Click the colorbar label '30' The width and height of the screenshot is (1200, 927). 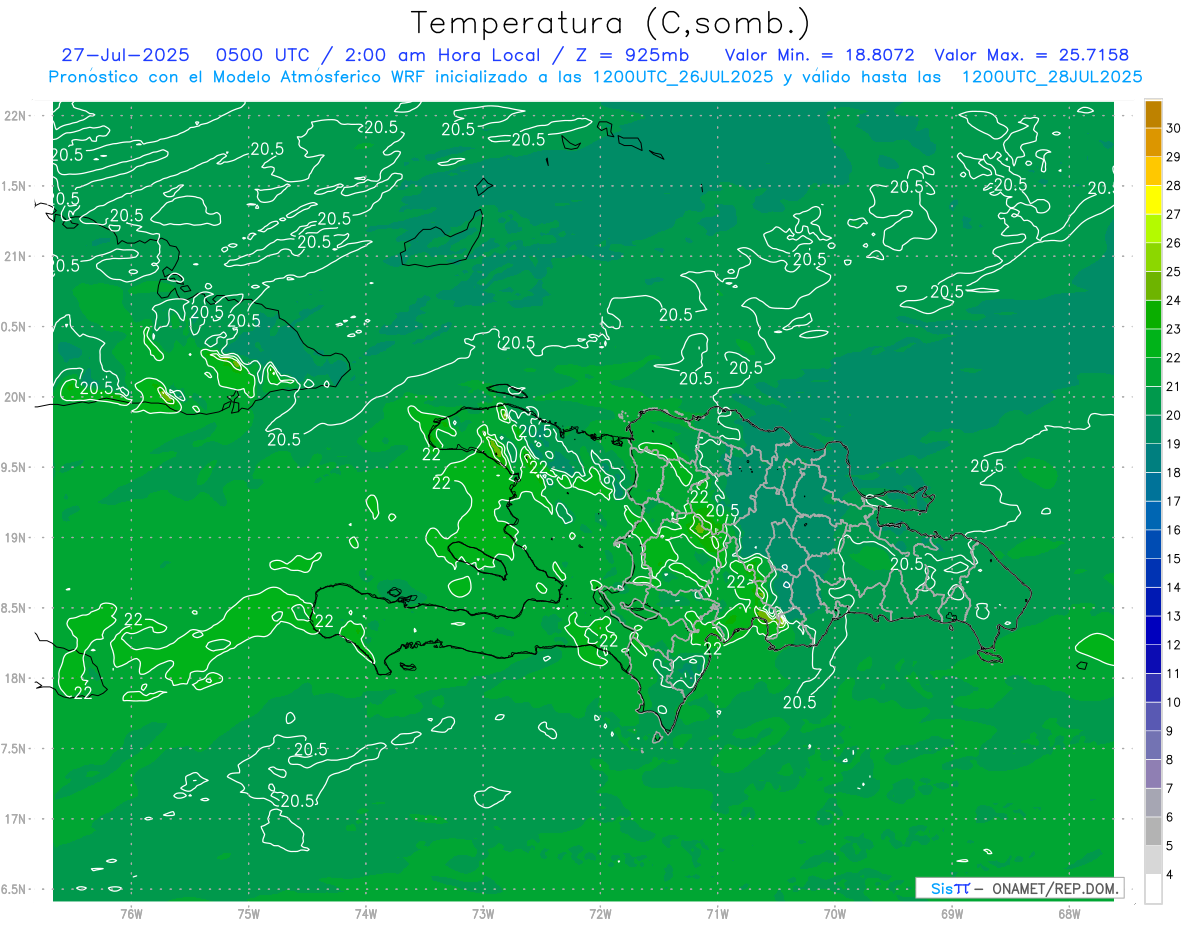pos(1174,128)
